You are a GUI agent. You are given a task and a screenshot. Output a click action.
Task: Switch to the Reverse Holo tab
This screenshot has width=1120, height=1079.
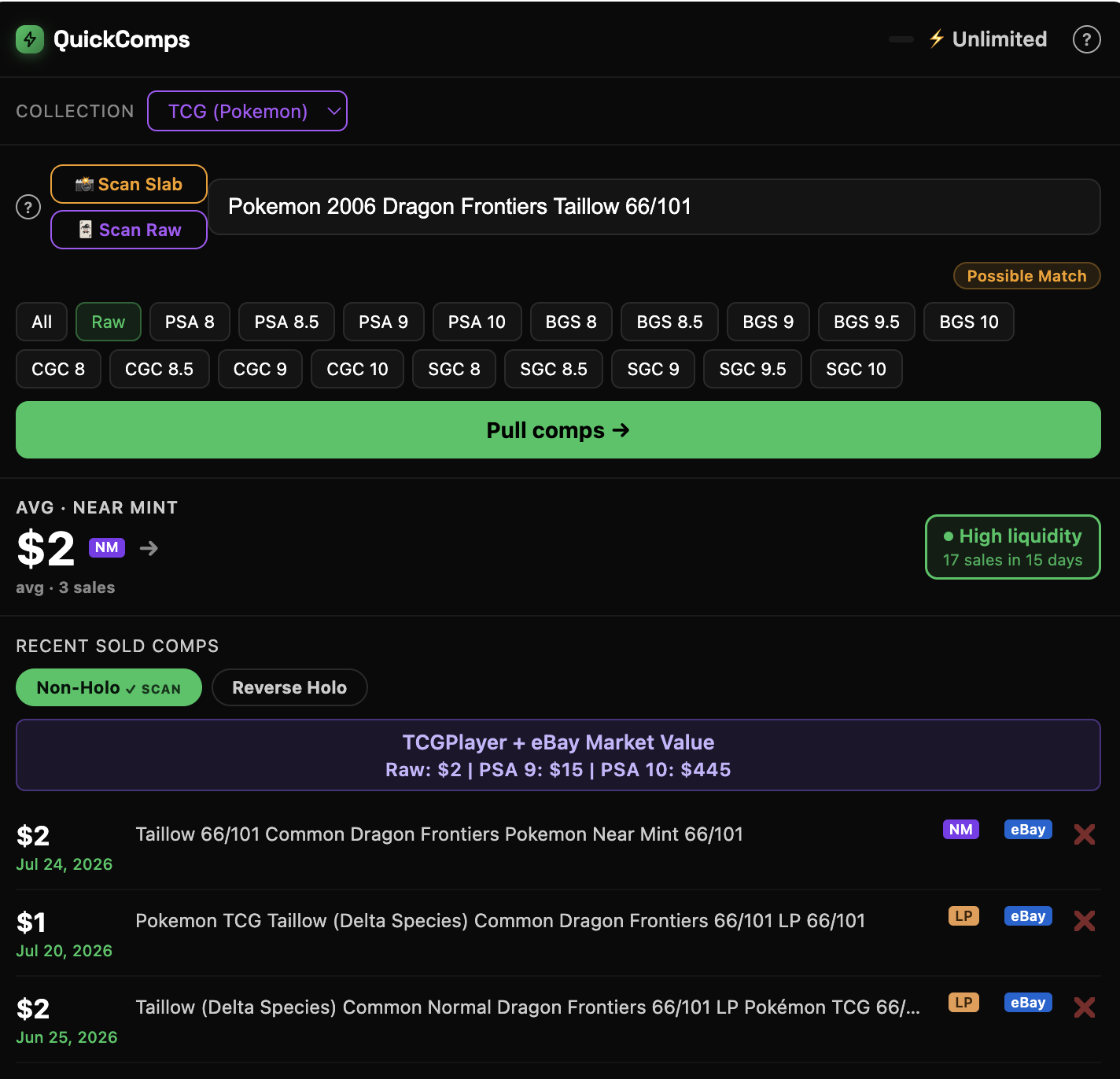coord(289,687)
